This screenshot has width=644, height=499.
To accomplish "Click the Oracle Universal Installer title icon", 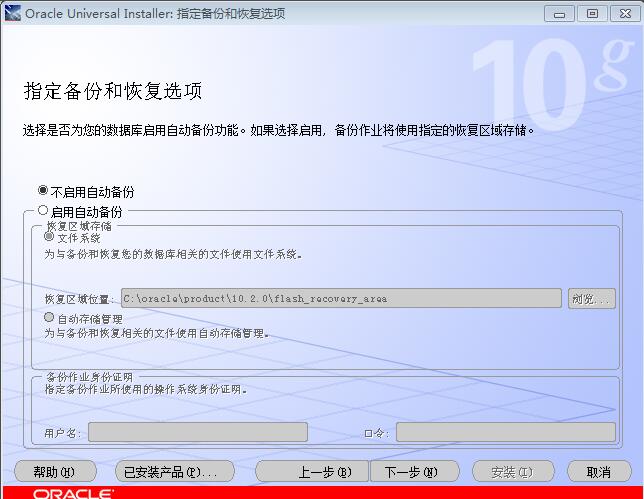I will tap(12, 13).
